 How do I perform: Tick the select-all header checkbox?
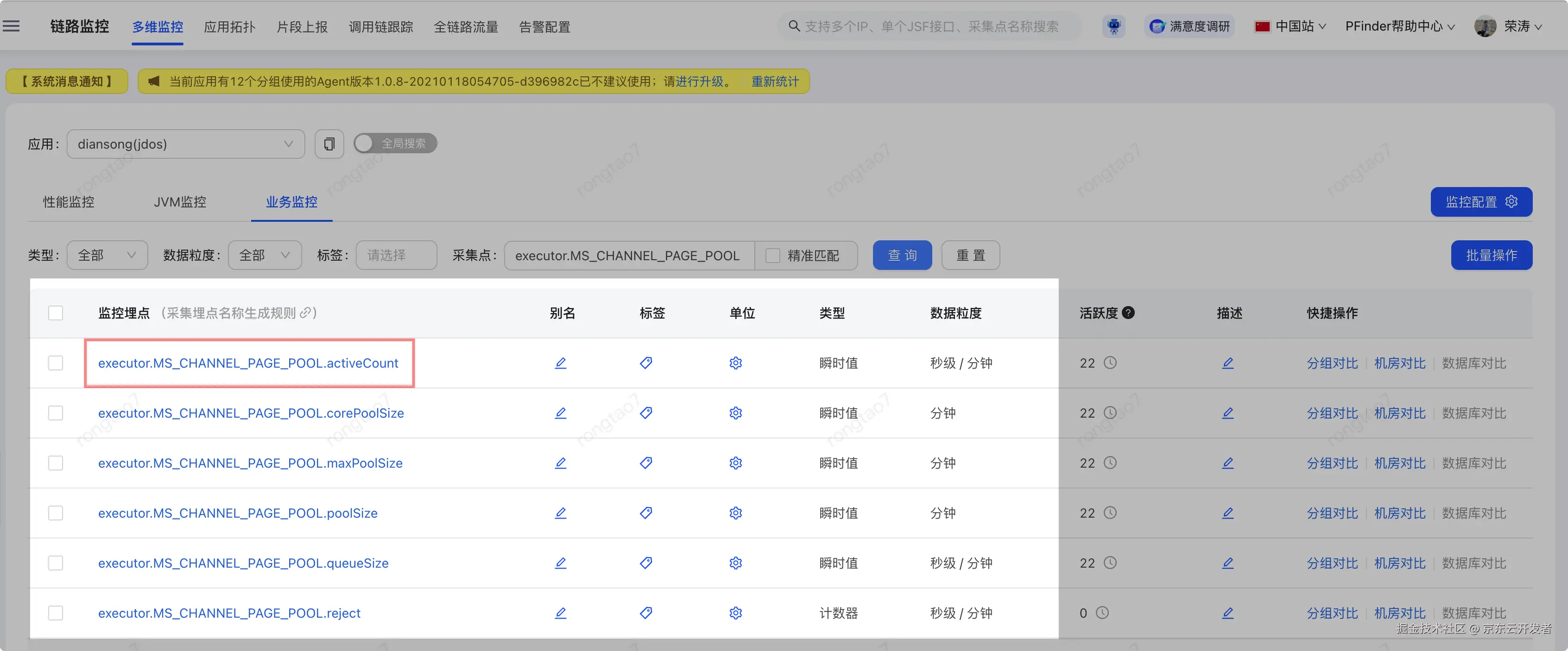pos(56,313)
